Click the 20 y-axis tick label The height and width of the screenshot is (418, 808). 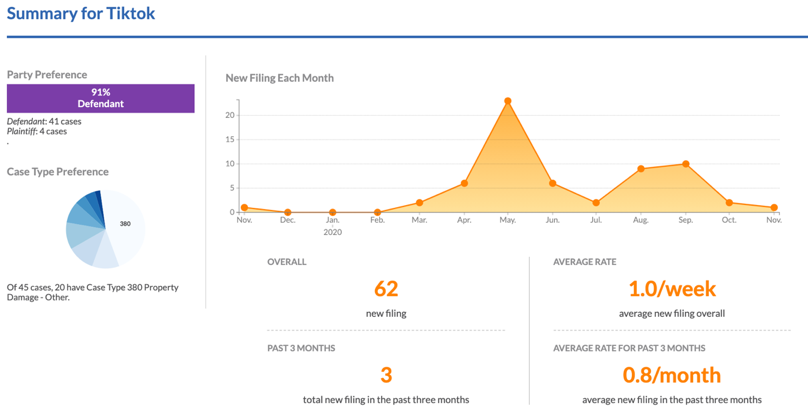click(230, 115)
